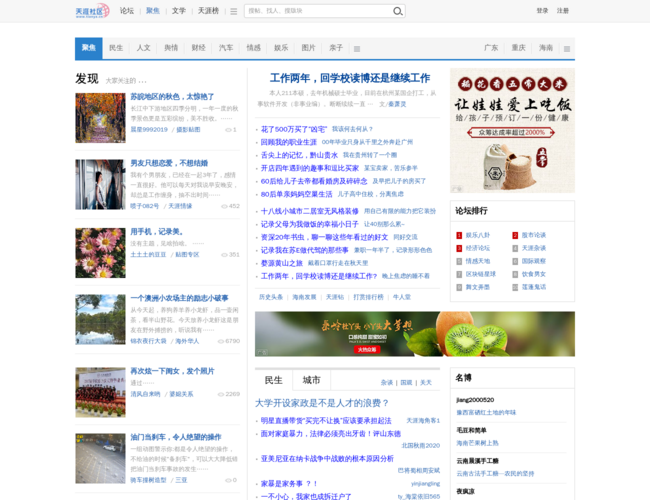Open the 论坛 header link
The height and width of the screenshot is (500, 650).
coord(127,11)
